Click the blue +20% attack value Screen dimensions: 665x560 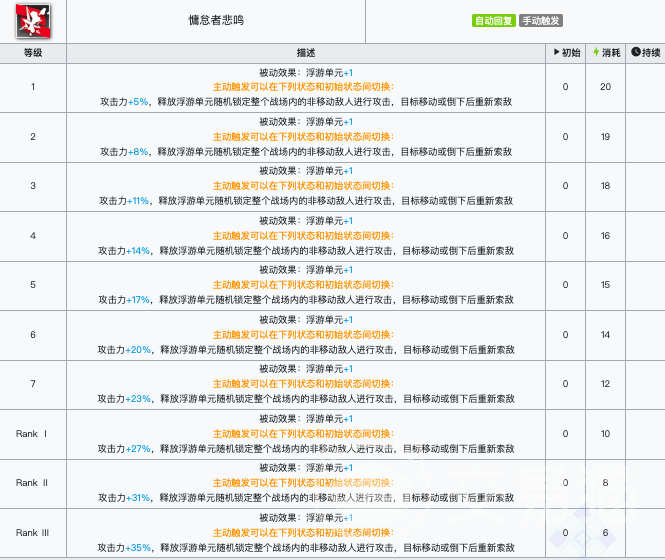(x=138, y=350)
